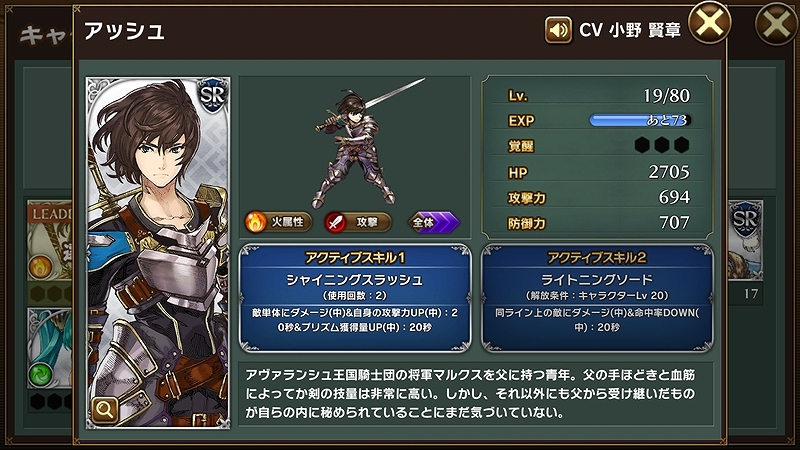Tap the 全体 purple arrow badge
The height and width of the screenshot is (450, 800).
click(x=434, y=222)
